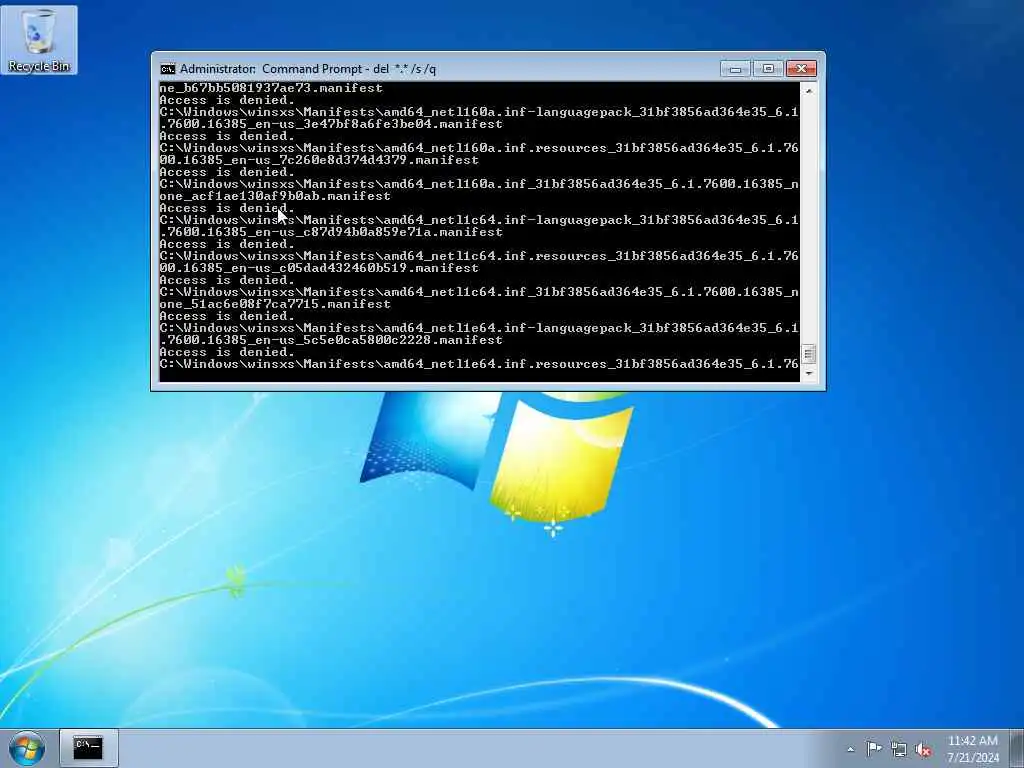
Task: Click the path containing 'amd64_netl160a.inf-languagepack'
Action: point(479,112)
